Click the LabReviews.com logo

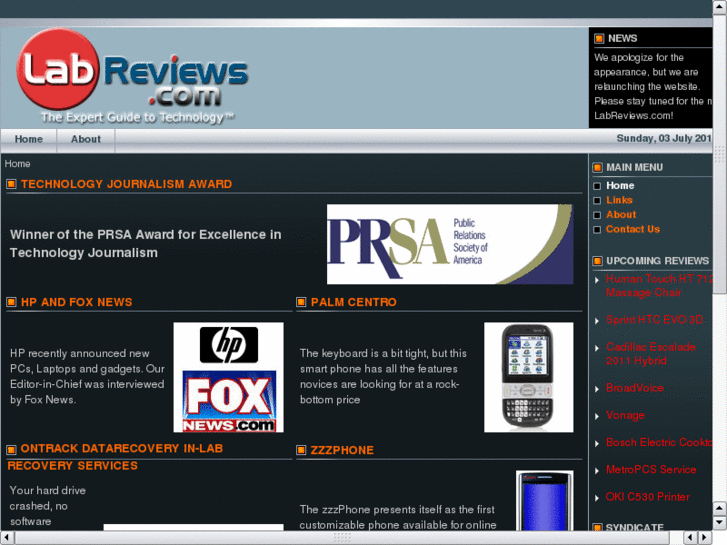(x=132, y=76)
